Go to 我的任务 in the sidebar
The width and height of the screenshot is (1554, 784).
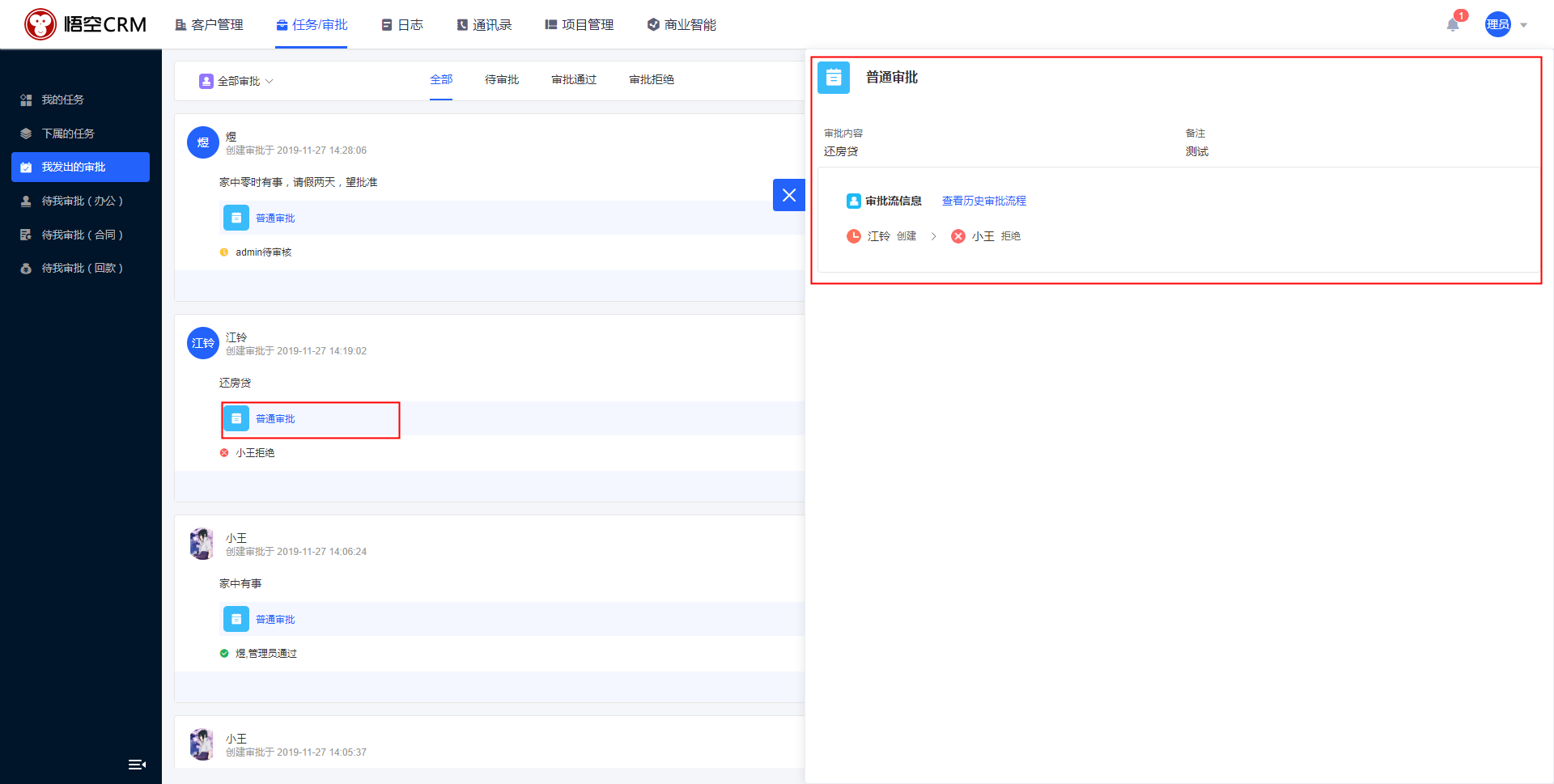pyautogui.click(x=62, y=100)
